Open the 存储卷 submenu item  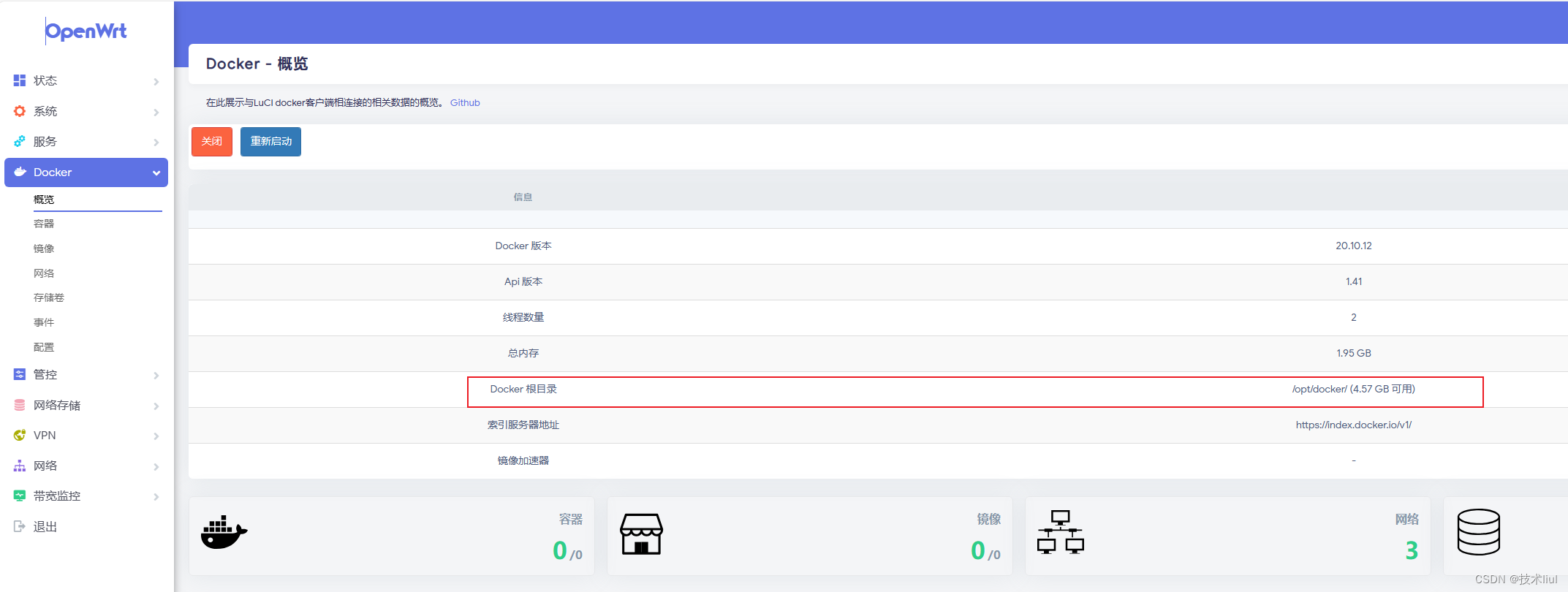[49, 297]
